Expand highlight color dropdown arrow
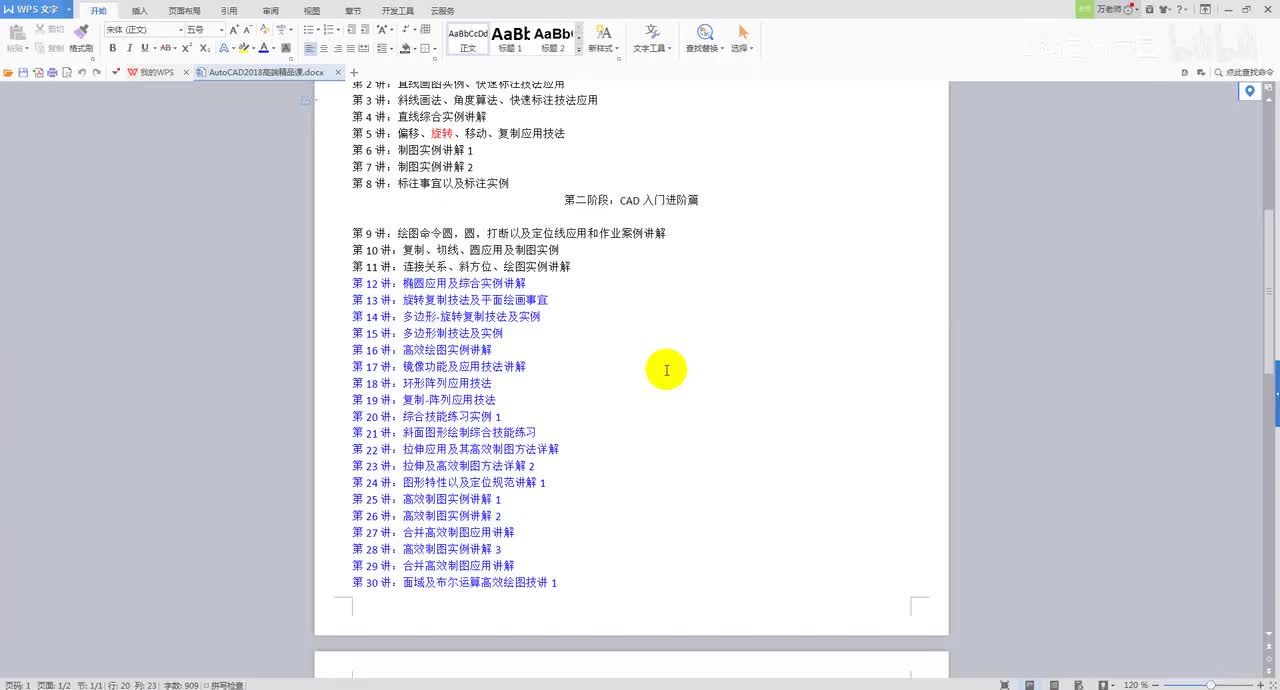The image size is (1280, 690). pyautogui.click(x=253, y=48)
